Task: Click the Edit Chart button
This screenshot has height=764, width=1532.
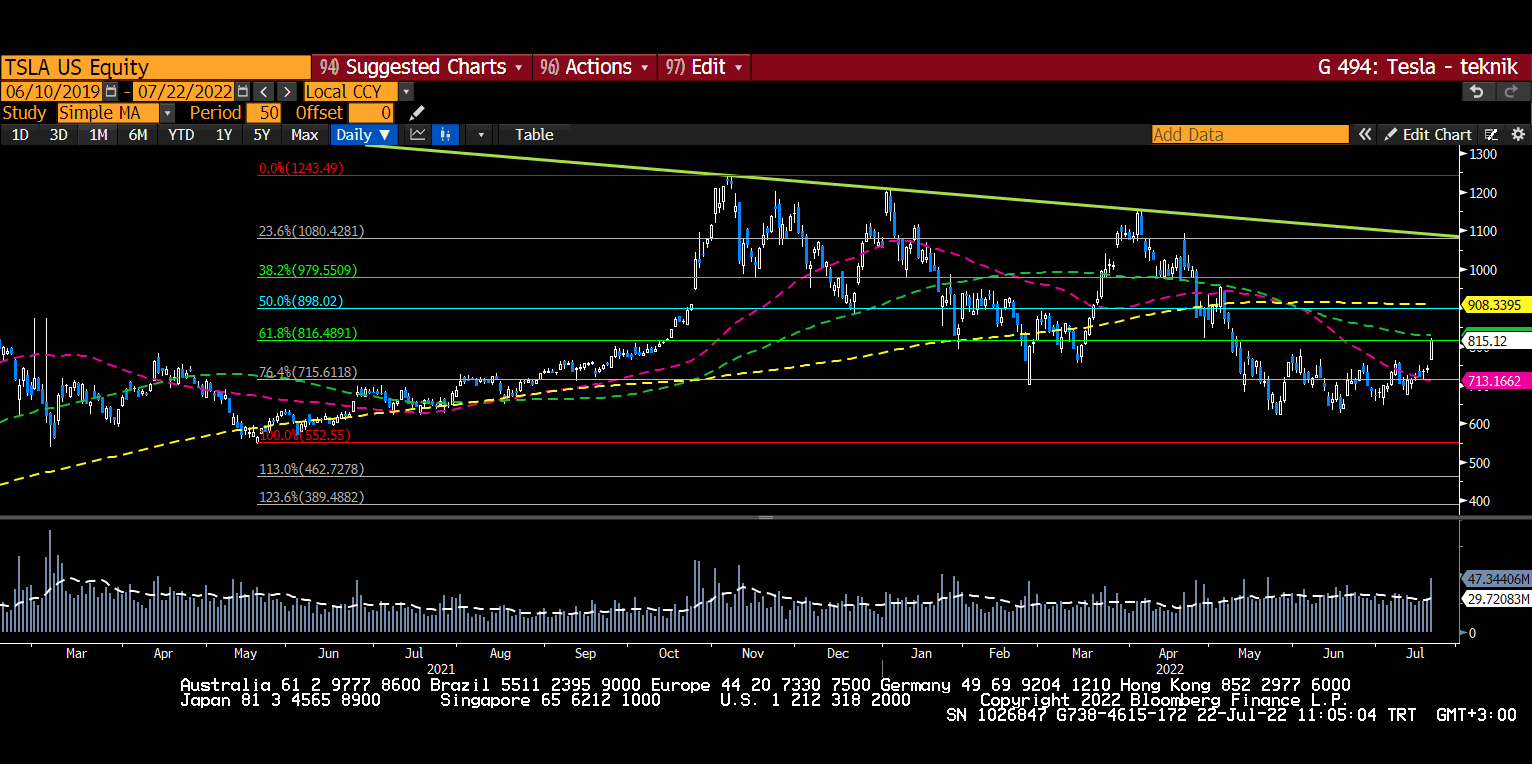Action: pyautogui.click(x=1428, y=134)
